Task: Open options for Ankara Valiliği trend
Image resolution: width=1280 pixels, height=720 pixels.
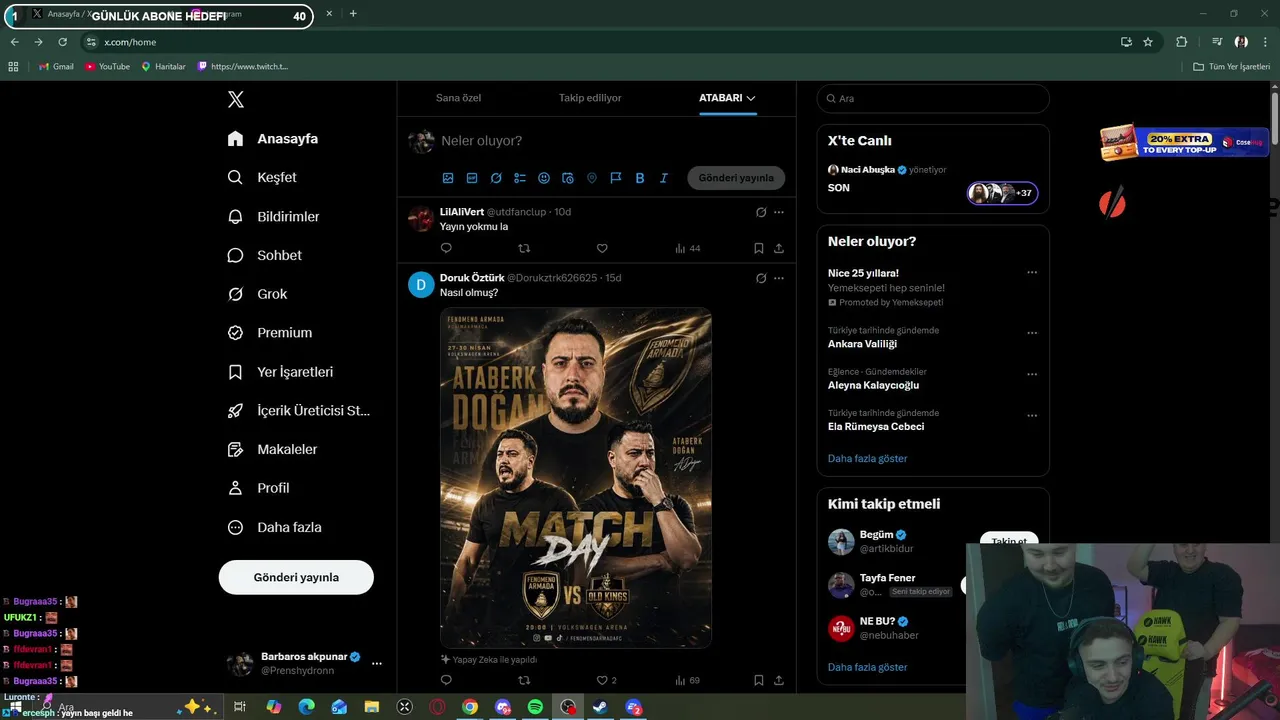Action: tap(1032, 333)
